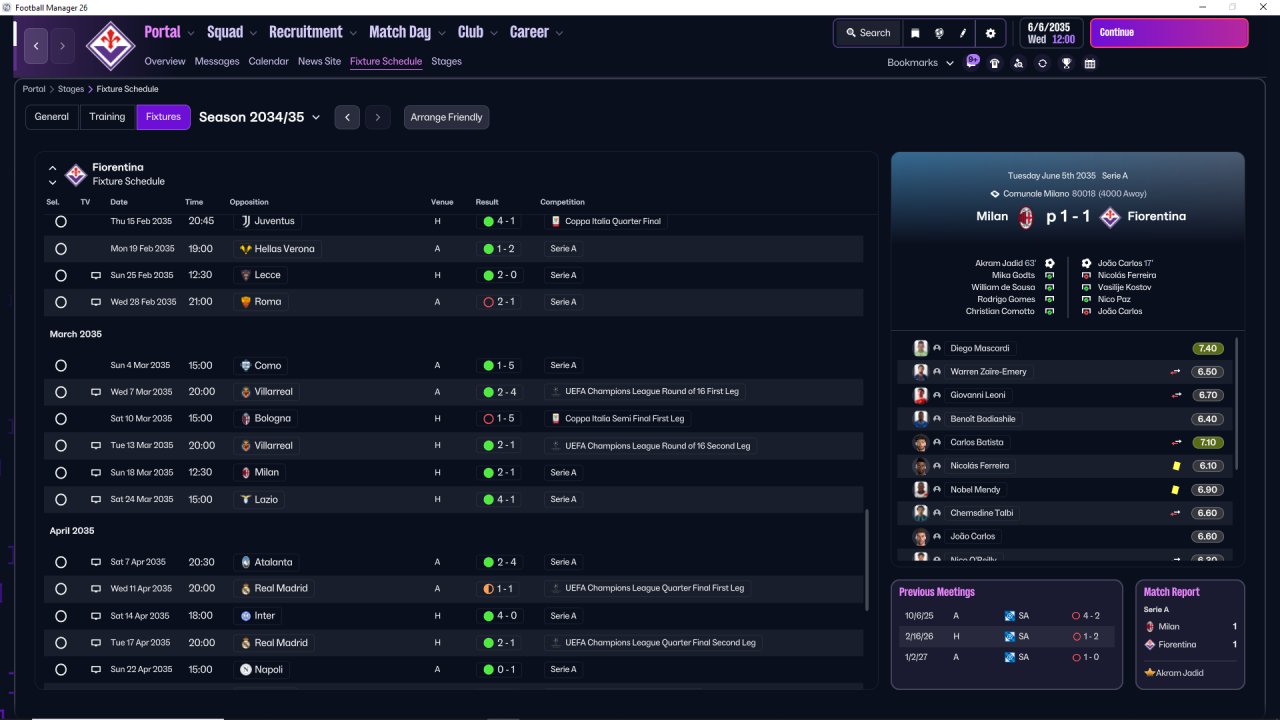Select the Lecce fixture radio button
This screenshot has width=1280, height=720.
tap(61, 275)
